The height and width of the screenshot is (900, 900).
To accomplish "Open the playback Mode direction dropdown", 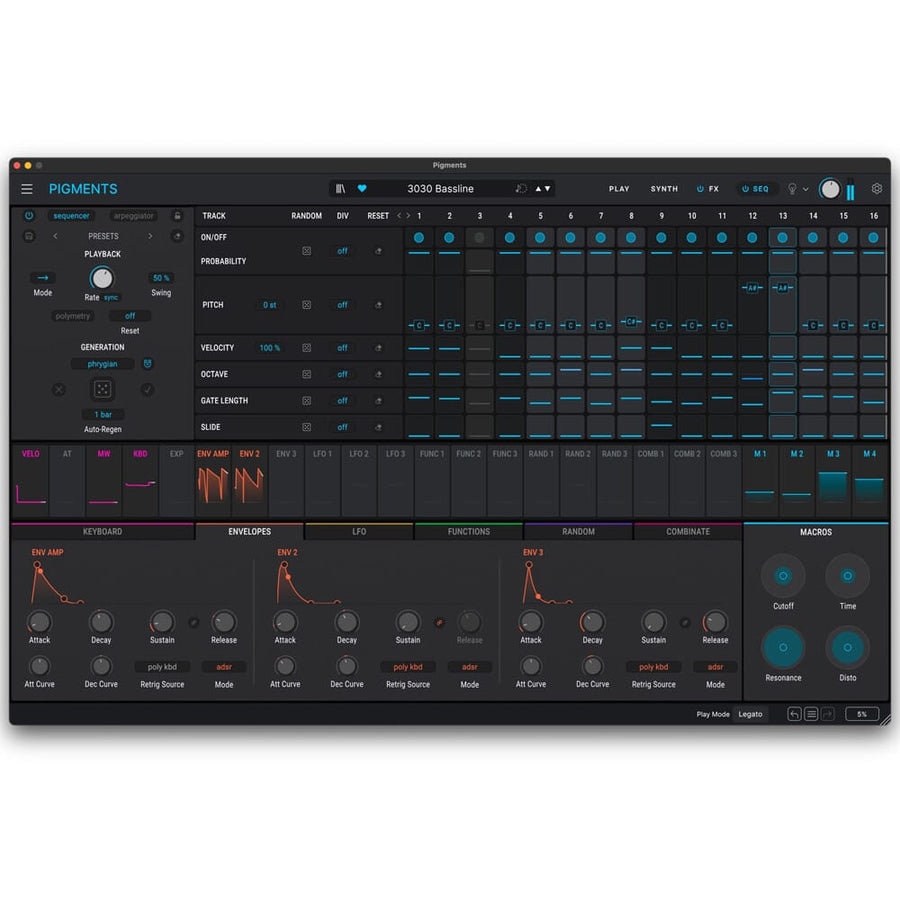I will click(x=42, y=278).
